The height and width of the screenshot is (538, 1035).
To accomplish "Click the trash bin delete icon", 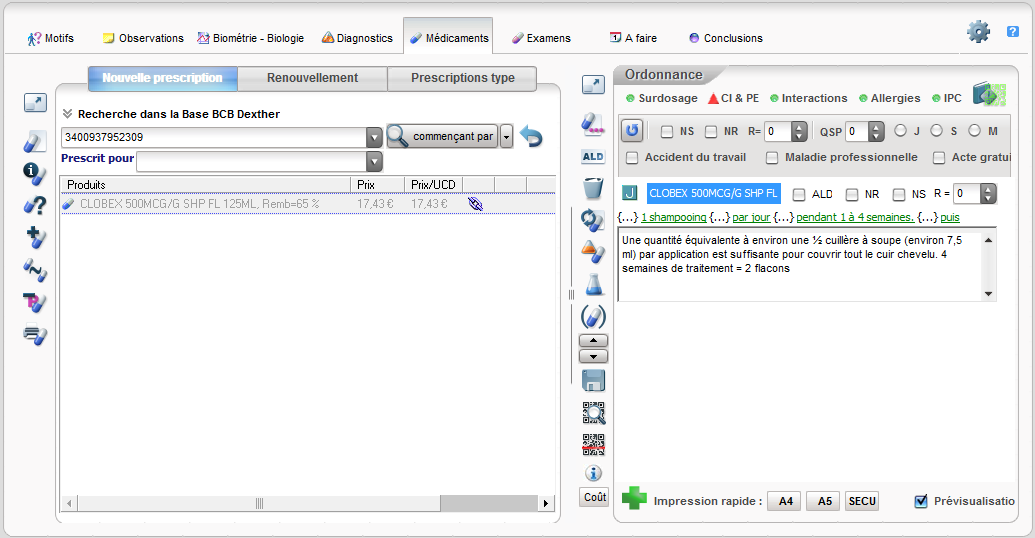I will 593,188.
